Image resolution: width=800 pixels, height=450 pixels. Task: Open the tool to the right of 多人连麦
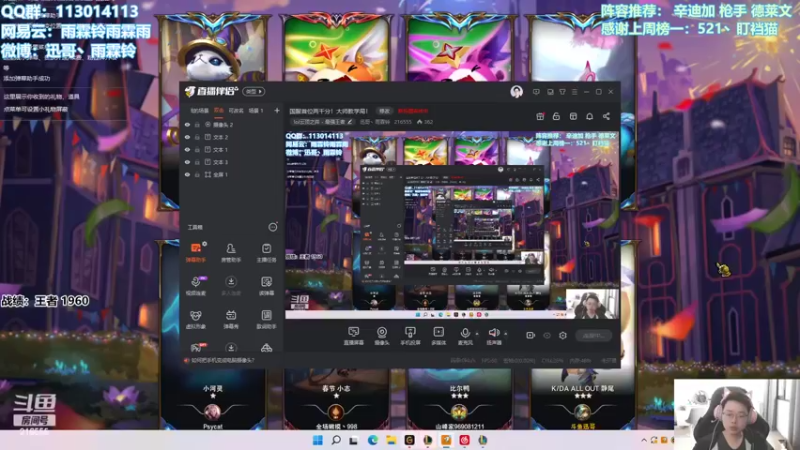(x=266, y=286)
